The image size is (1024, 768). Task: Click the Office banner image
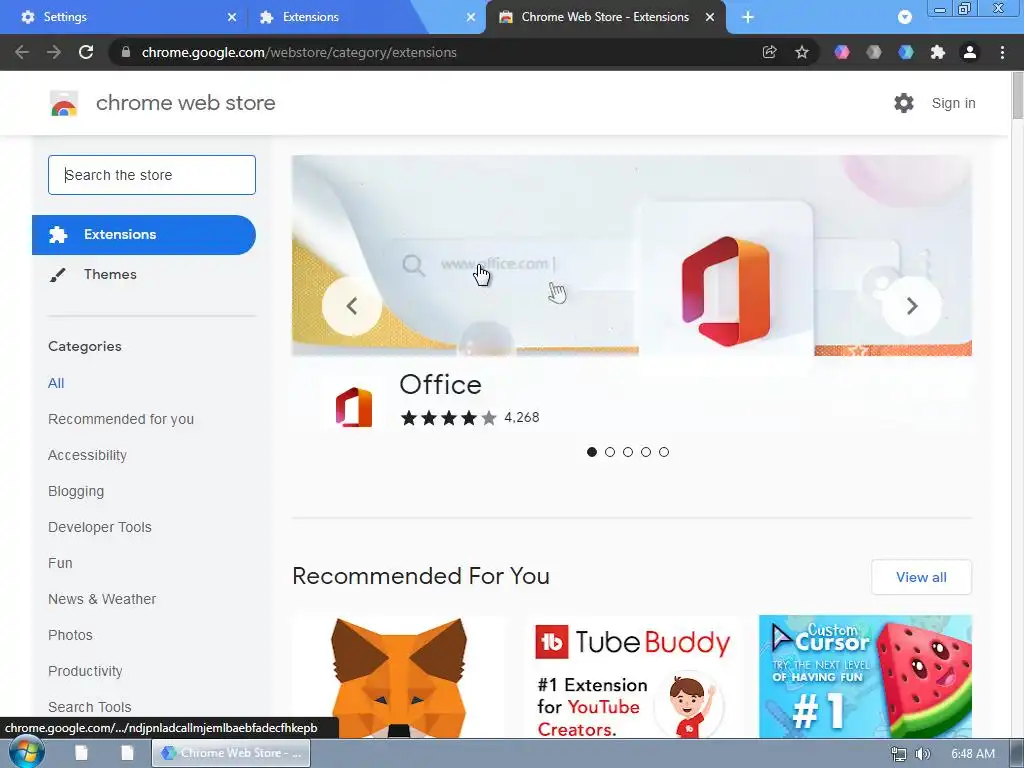[632, 255]
